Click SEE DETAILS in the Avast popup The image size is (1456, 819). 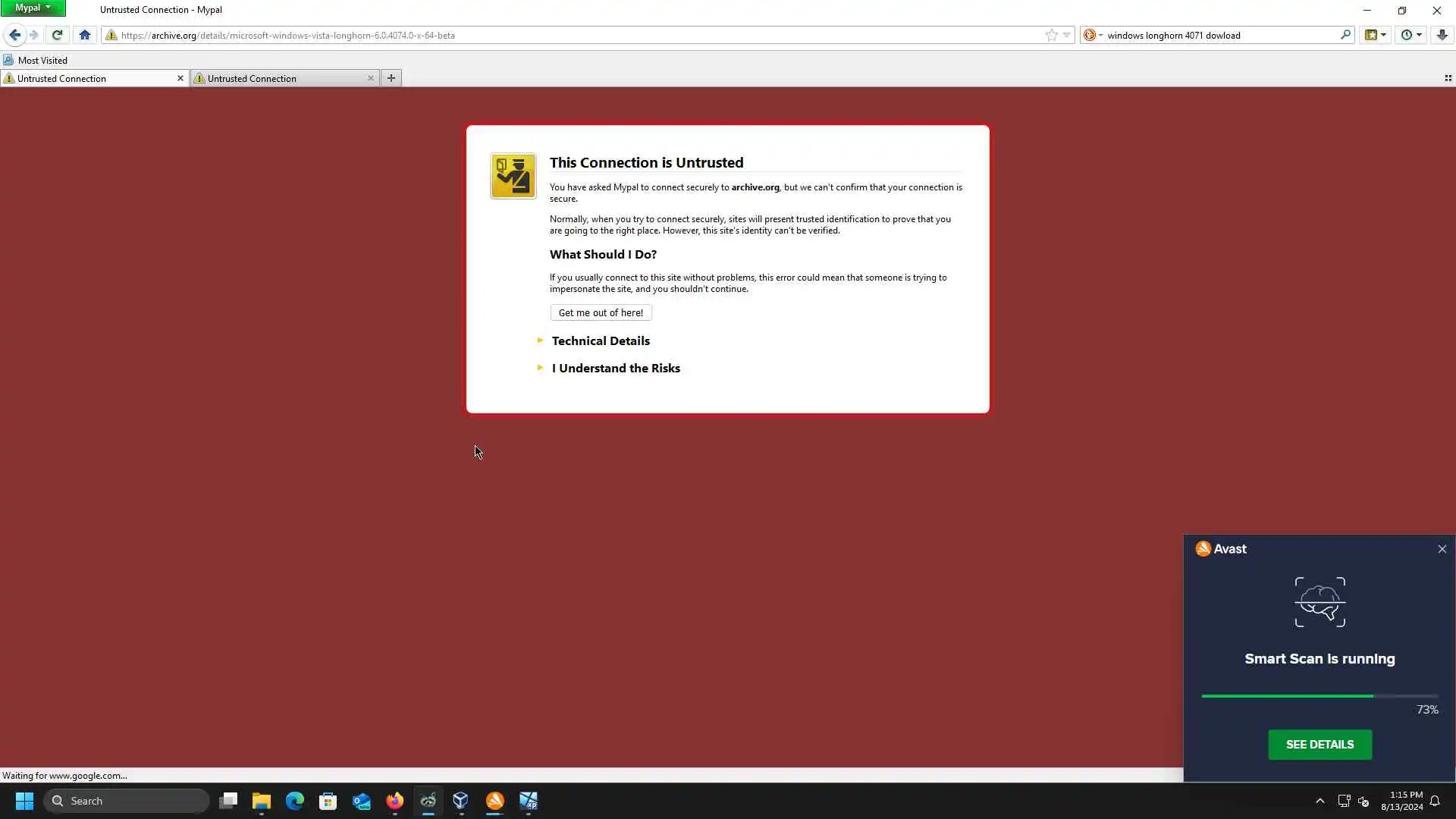(1319, 745)
